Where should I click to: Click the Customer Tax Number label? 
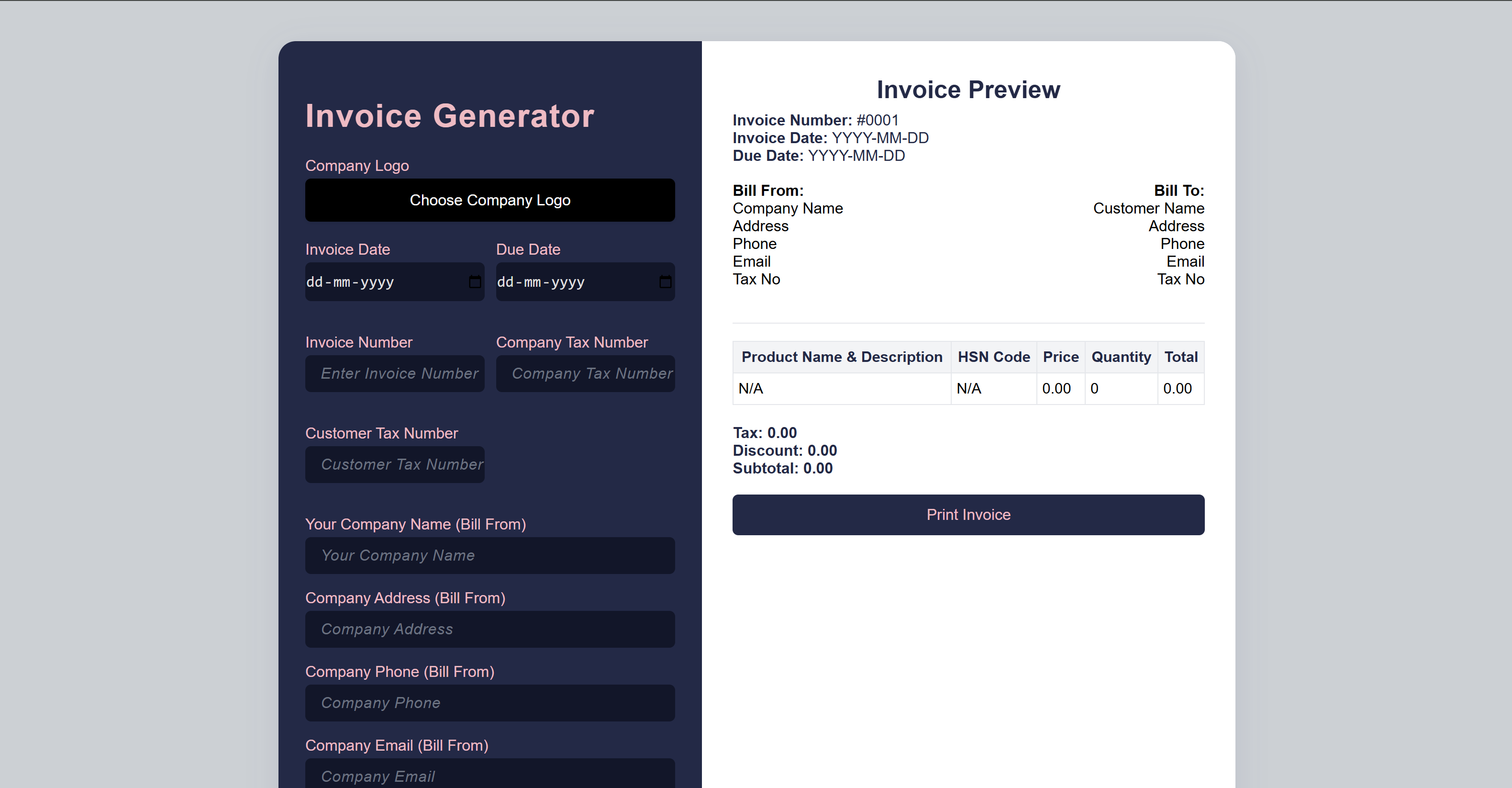(x=381, y=433)
